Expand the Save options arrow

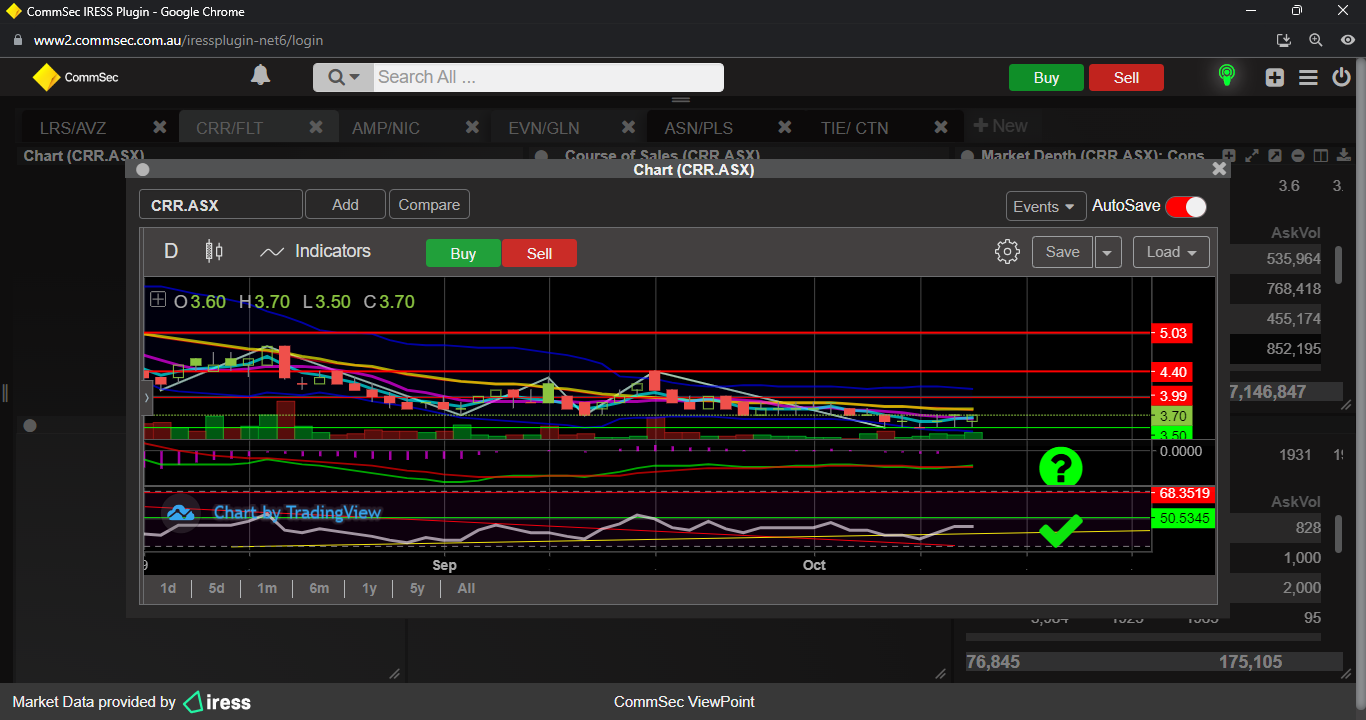pyautogui.click(x=1107, y=252)
